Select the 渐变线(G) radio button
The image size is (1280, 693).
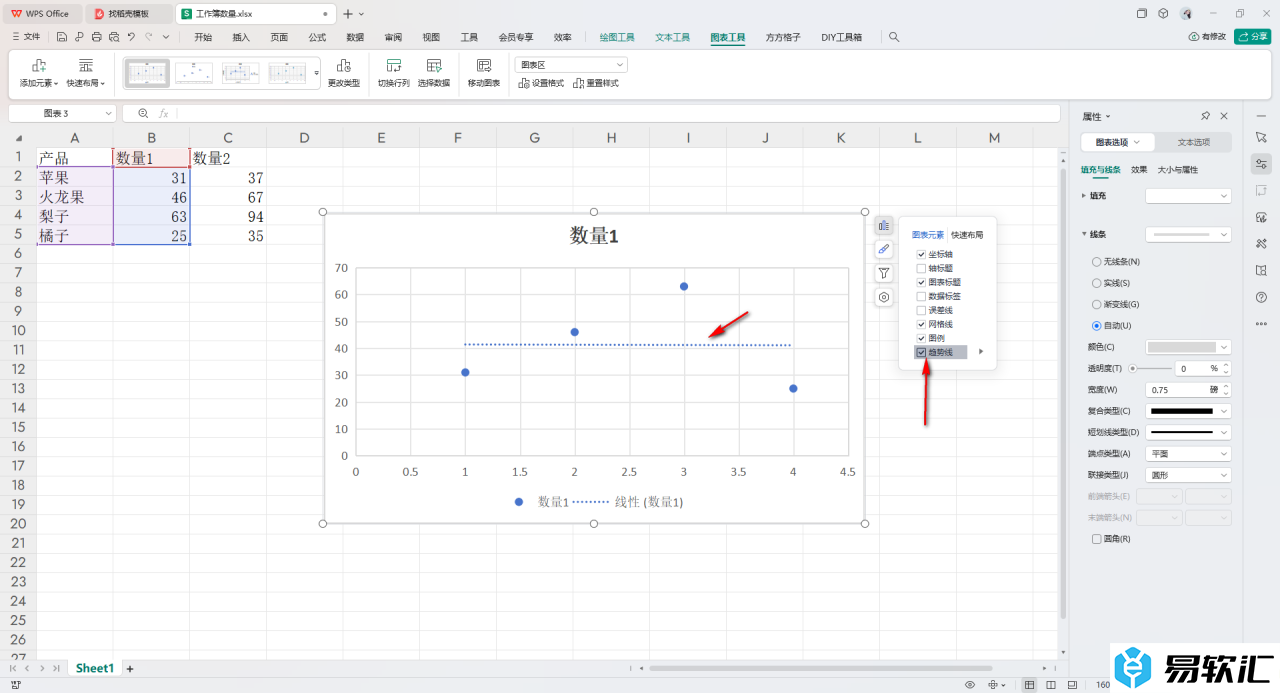pyautogui.click(x=1097, y=304)
